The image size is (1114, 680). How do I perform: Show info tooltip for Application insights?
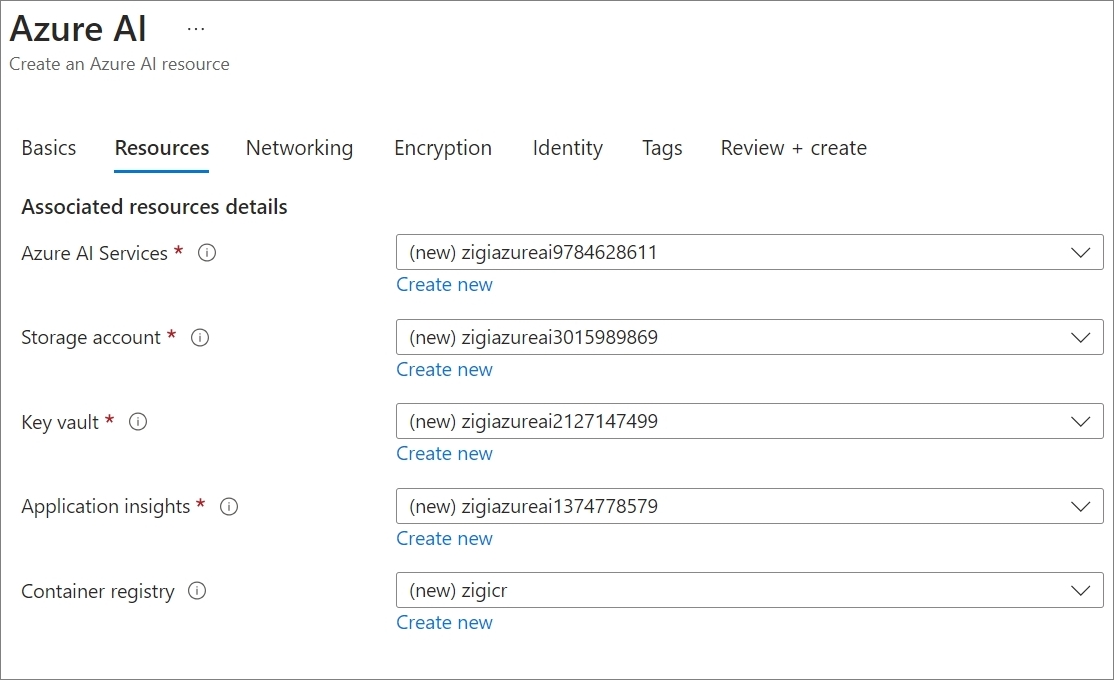pos(229,507)
